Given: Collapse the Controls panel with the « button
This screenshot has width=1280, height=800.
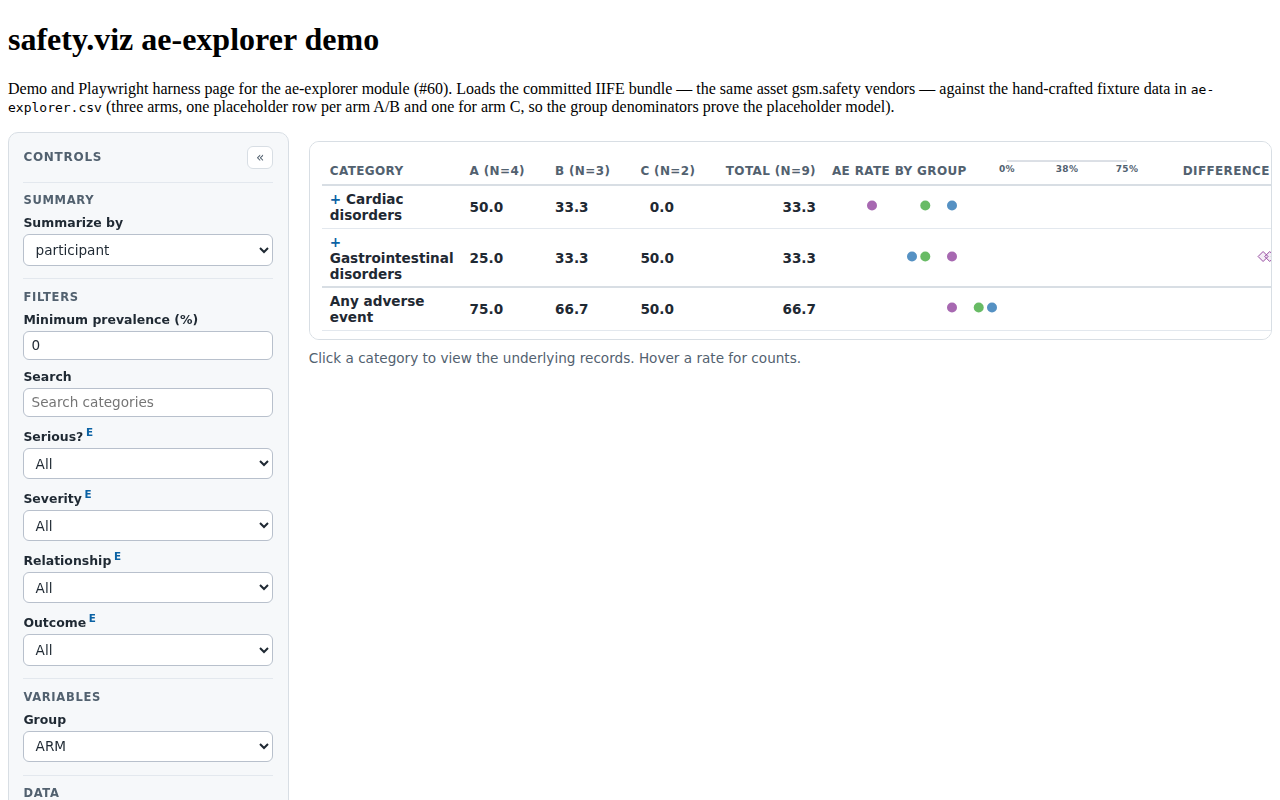Looking at the screenshot, I should pyautogui.click(x=260, y=157).
